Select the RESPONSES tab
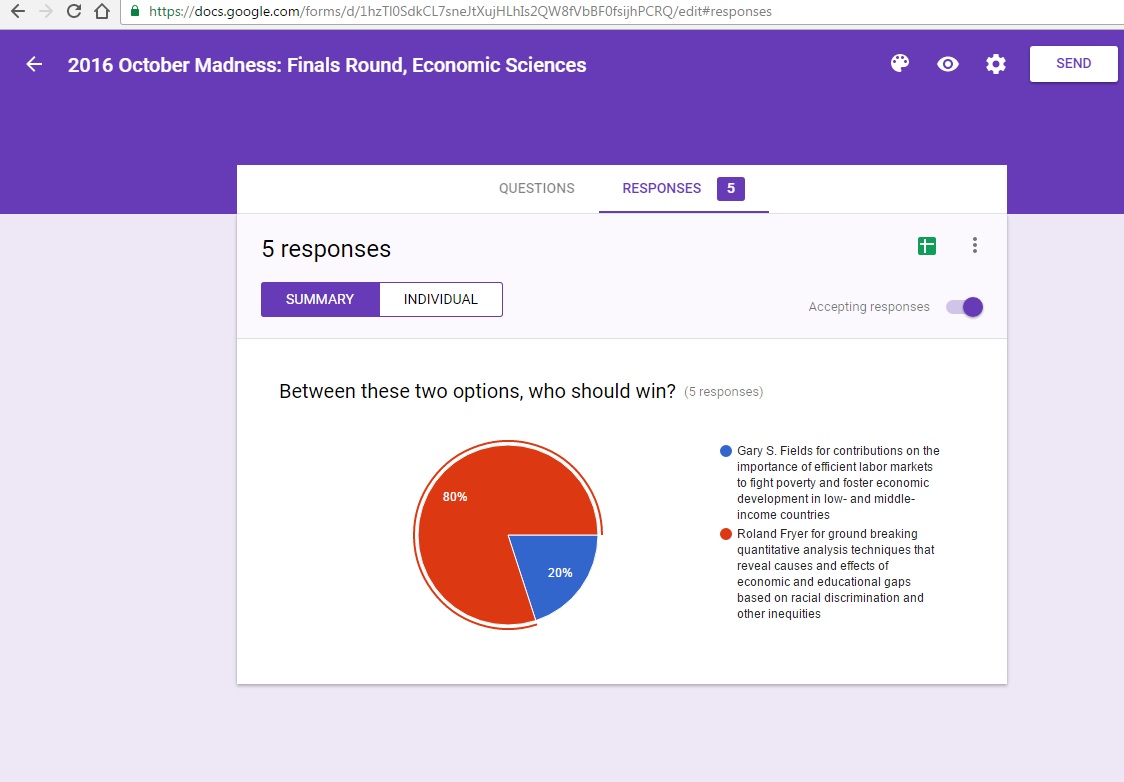 coord(662,188)
